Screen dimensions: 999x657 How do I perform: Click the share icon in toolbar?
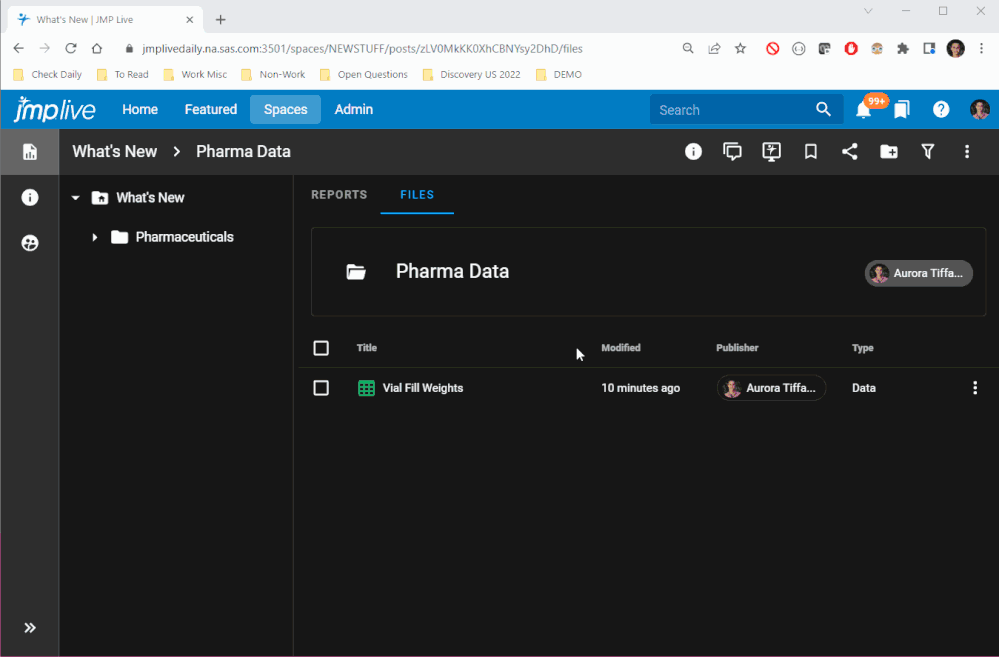849,152
